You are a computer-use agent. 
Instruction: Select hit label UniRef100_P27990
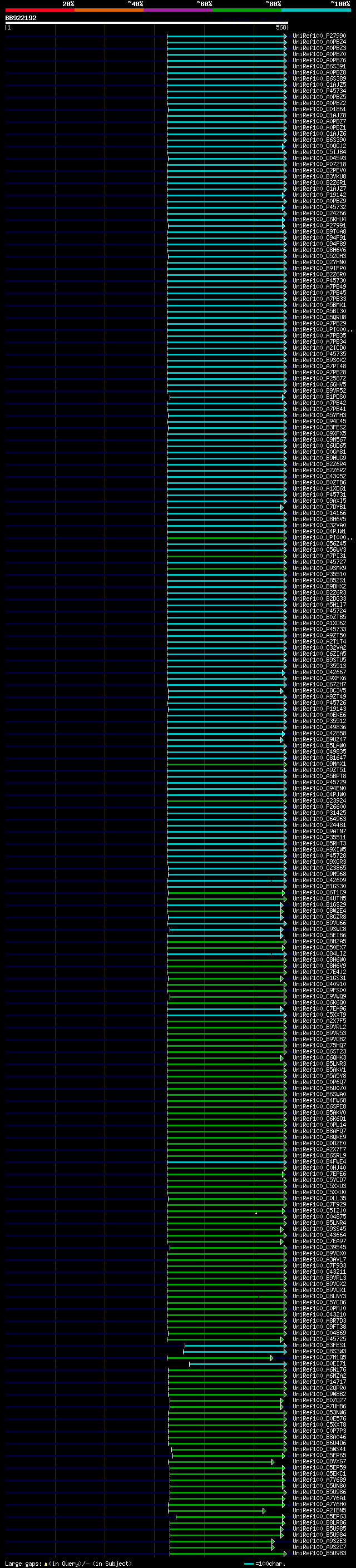(x=319, y=36)
